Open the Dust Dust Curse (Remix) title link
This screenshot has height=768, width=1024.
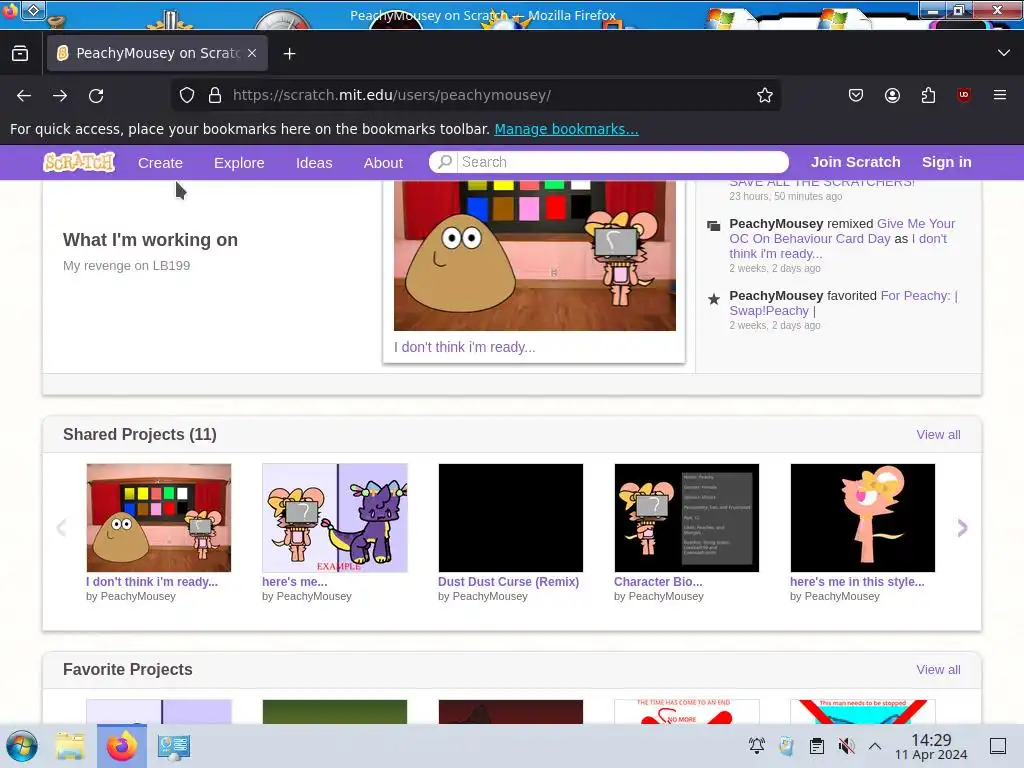pyautogui.click(x=508, y=582)
